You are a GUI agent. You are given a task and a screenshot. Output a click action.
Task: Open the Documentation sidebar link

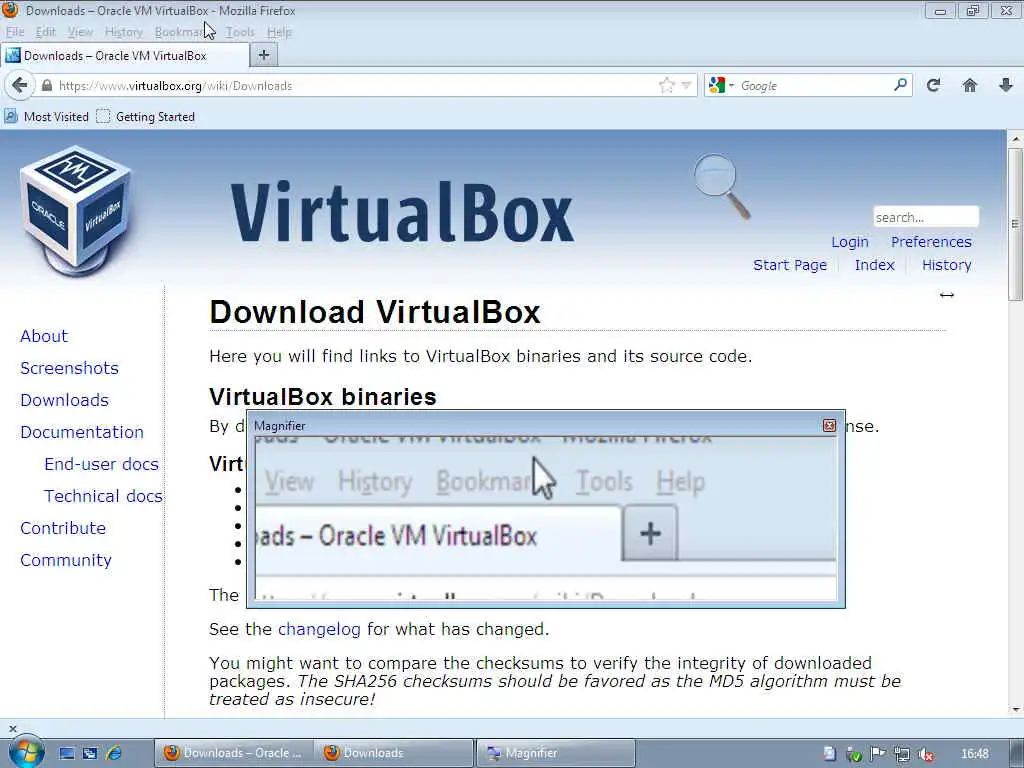82,432
